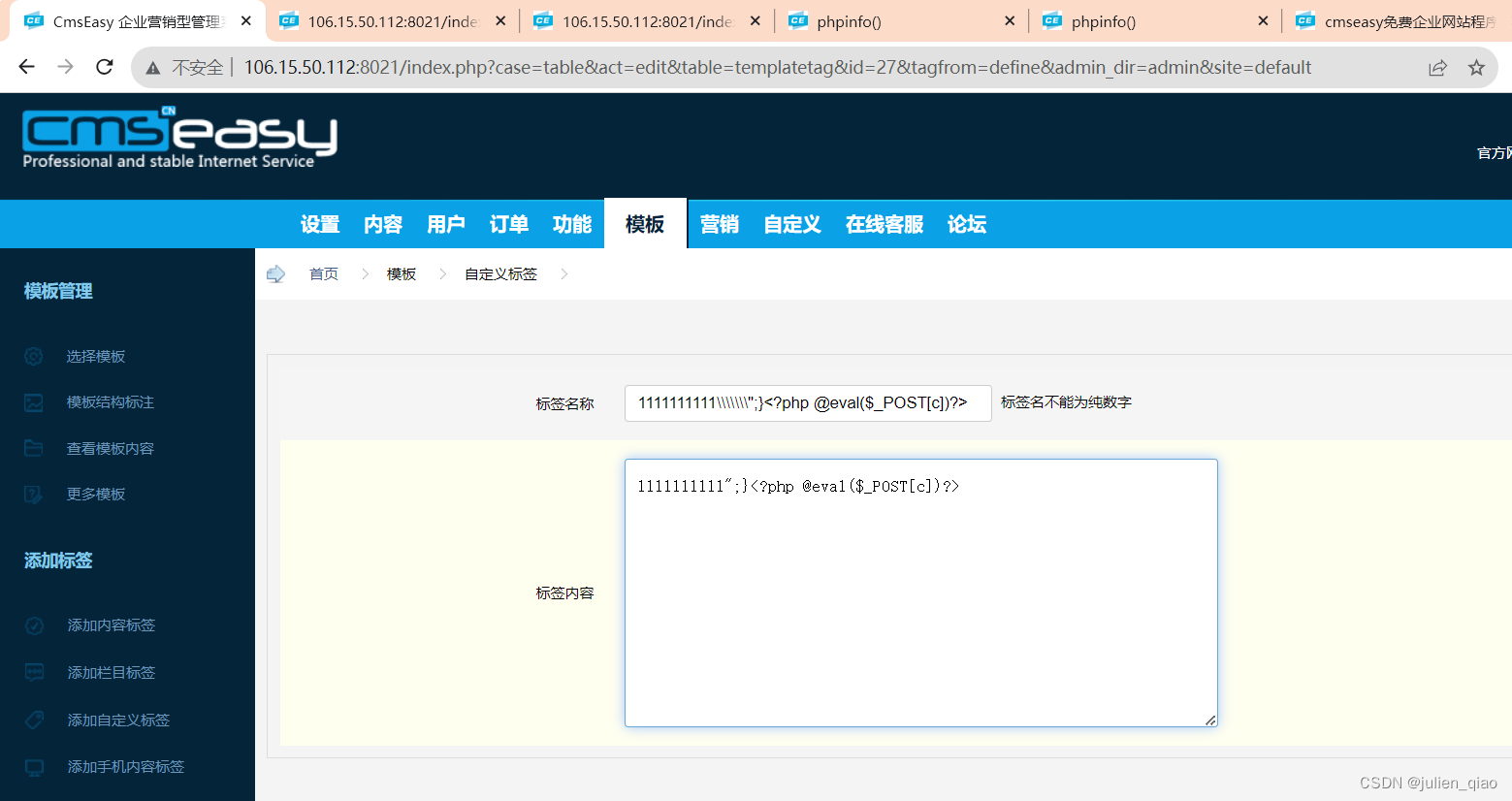Click the 自定义标签 breadcrumb link
Screen dimensions: 1512x801
[500, 274]
